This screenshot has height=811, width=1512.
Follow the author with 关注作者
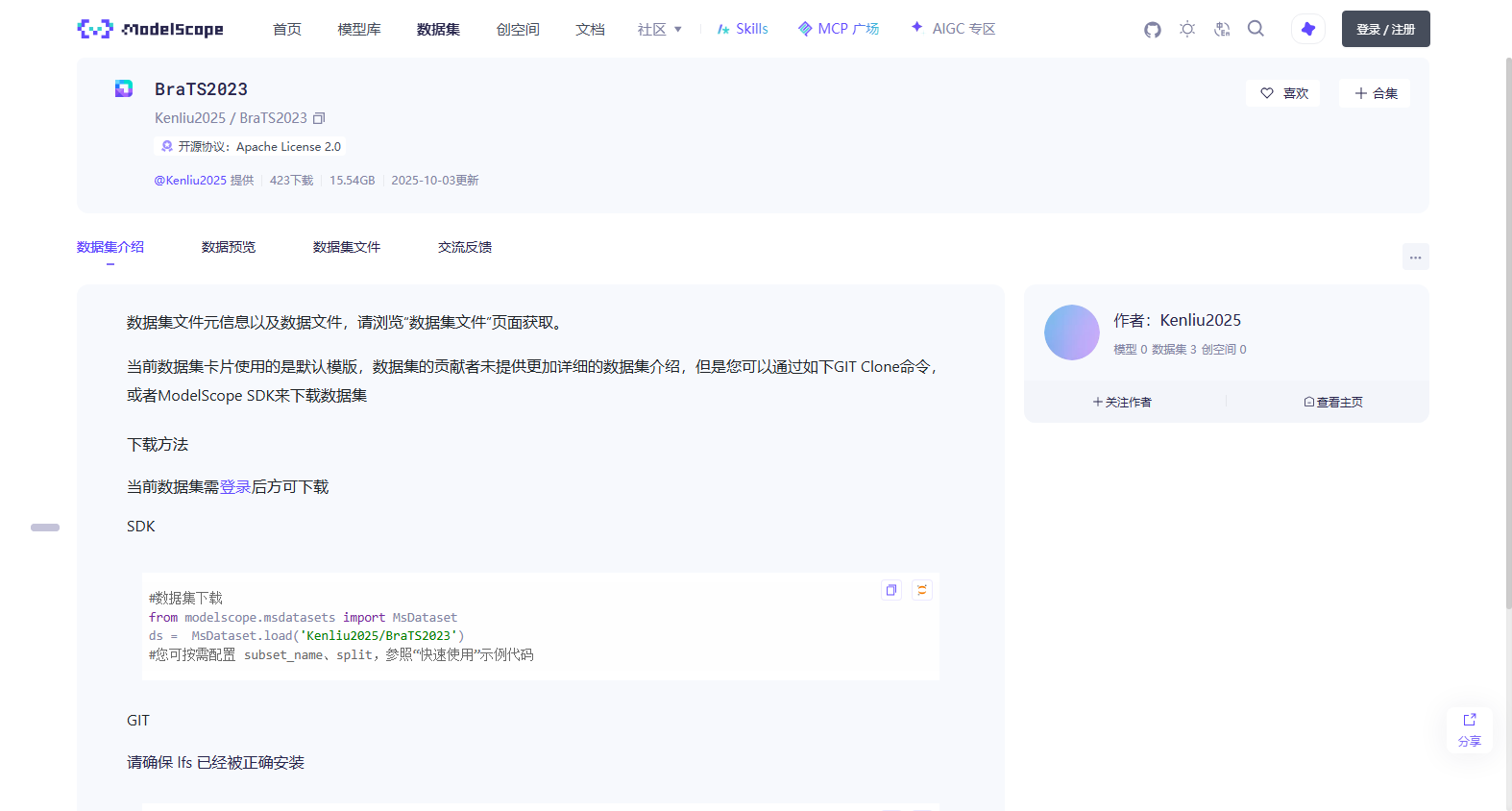point(1122,402)
